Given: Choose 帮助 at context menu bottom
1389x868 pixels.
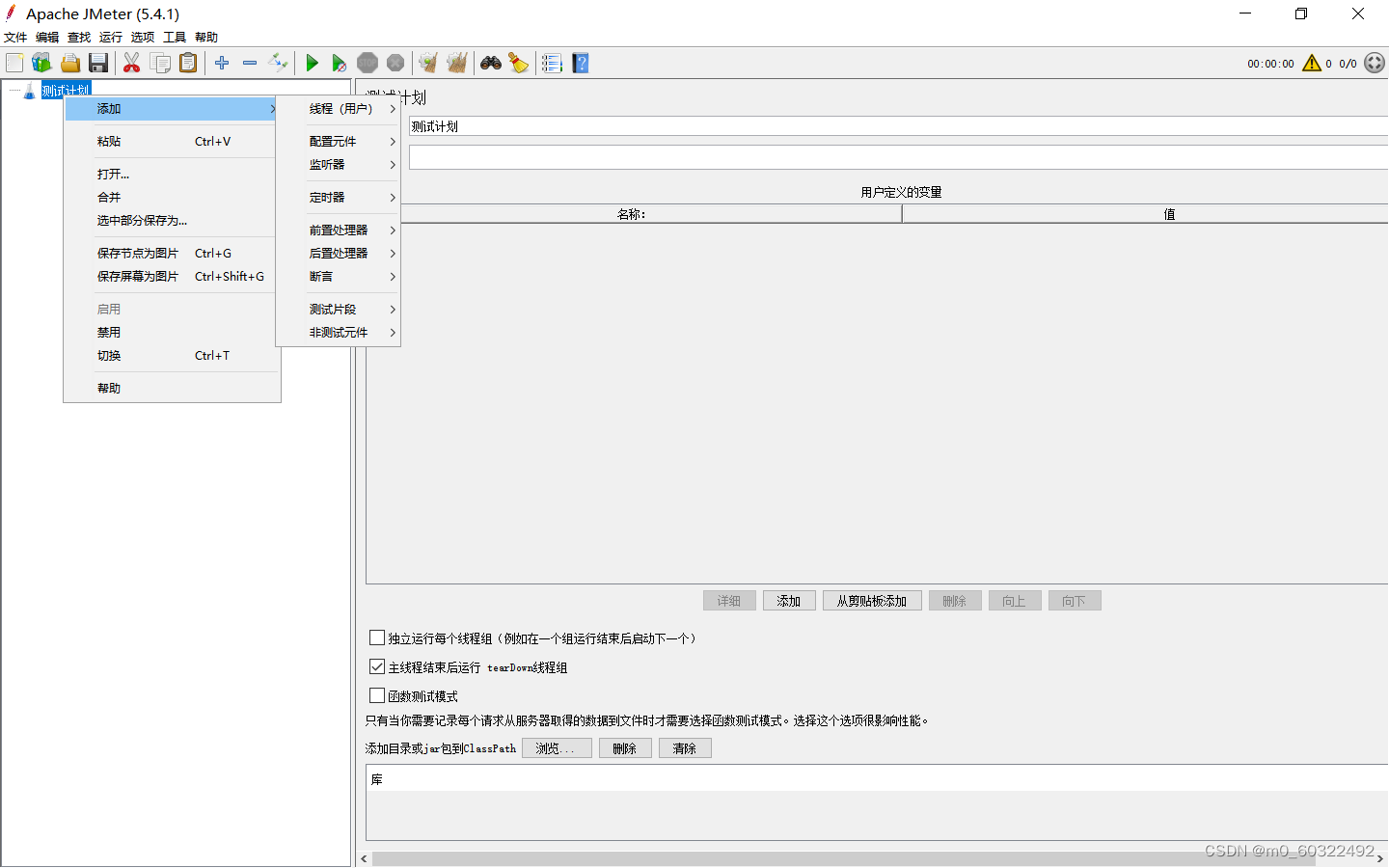Looking at the screenshot, I should [x=171, y=389].
